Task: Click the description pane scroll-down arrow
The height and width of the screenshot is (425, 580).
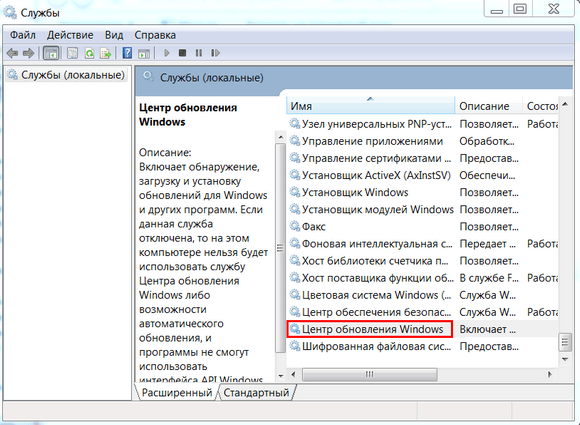Action: [x=281, y=376]
